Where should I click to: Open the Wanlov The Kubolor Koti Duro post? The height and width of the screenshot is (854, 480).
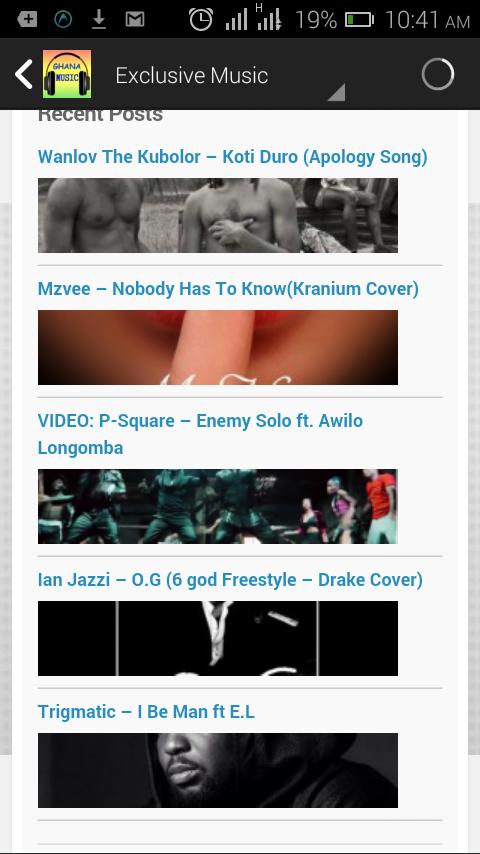[233, 157]
